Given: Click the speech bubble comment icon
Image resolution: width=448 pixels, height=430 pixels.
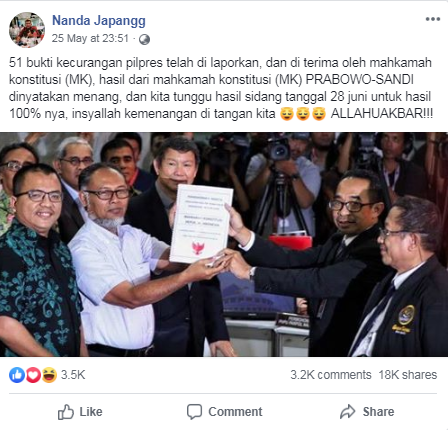Looking at the screenshot, I should pyautogui.click(x=194, y=412).
